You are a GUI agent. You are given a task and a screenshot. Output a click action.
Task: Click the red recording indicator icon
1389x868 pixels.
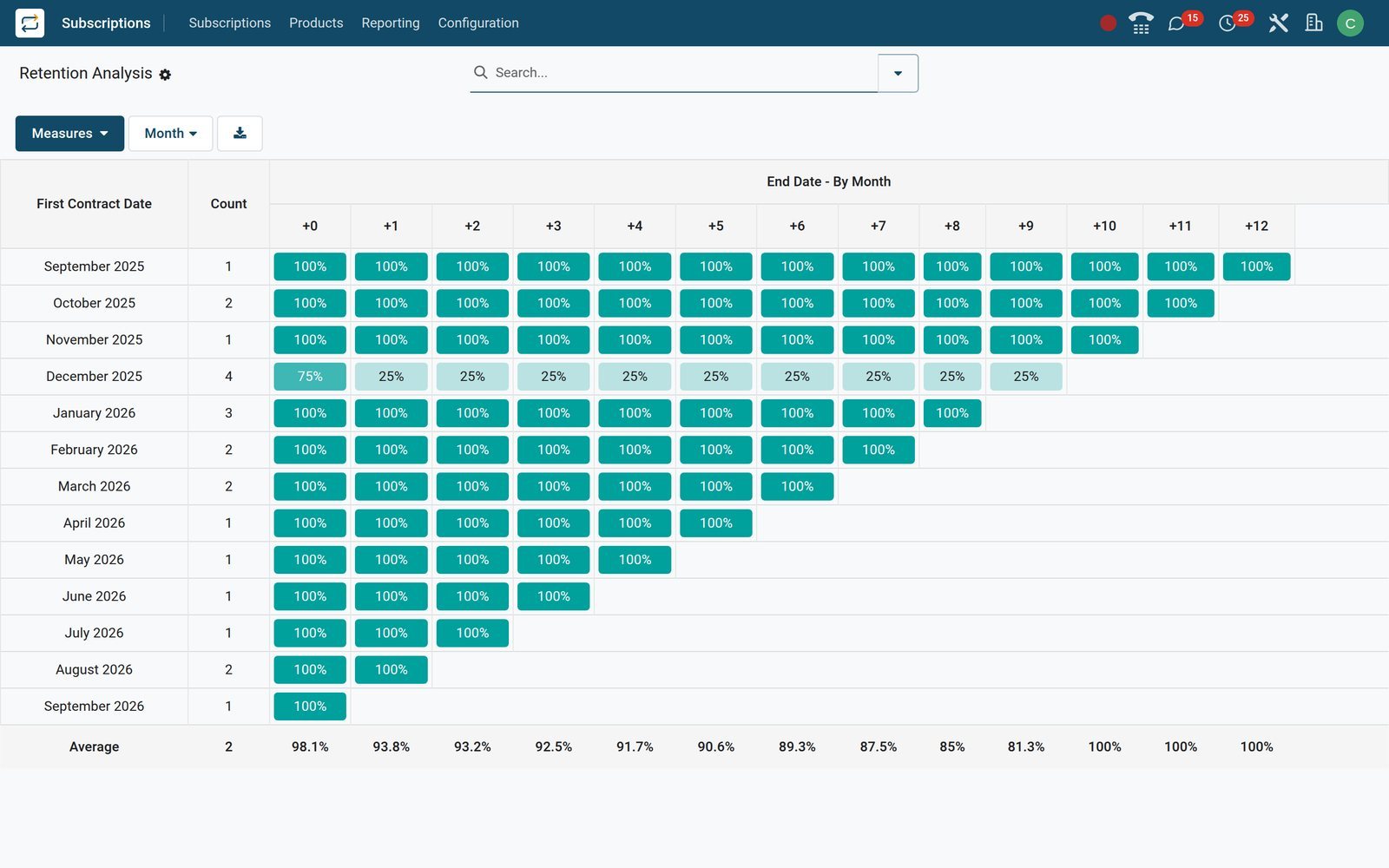point(1108,23)
